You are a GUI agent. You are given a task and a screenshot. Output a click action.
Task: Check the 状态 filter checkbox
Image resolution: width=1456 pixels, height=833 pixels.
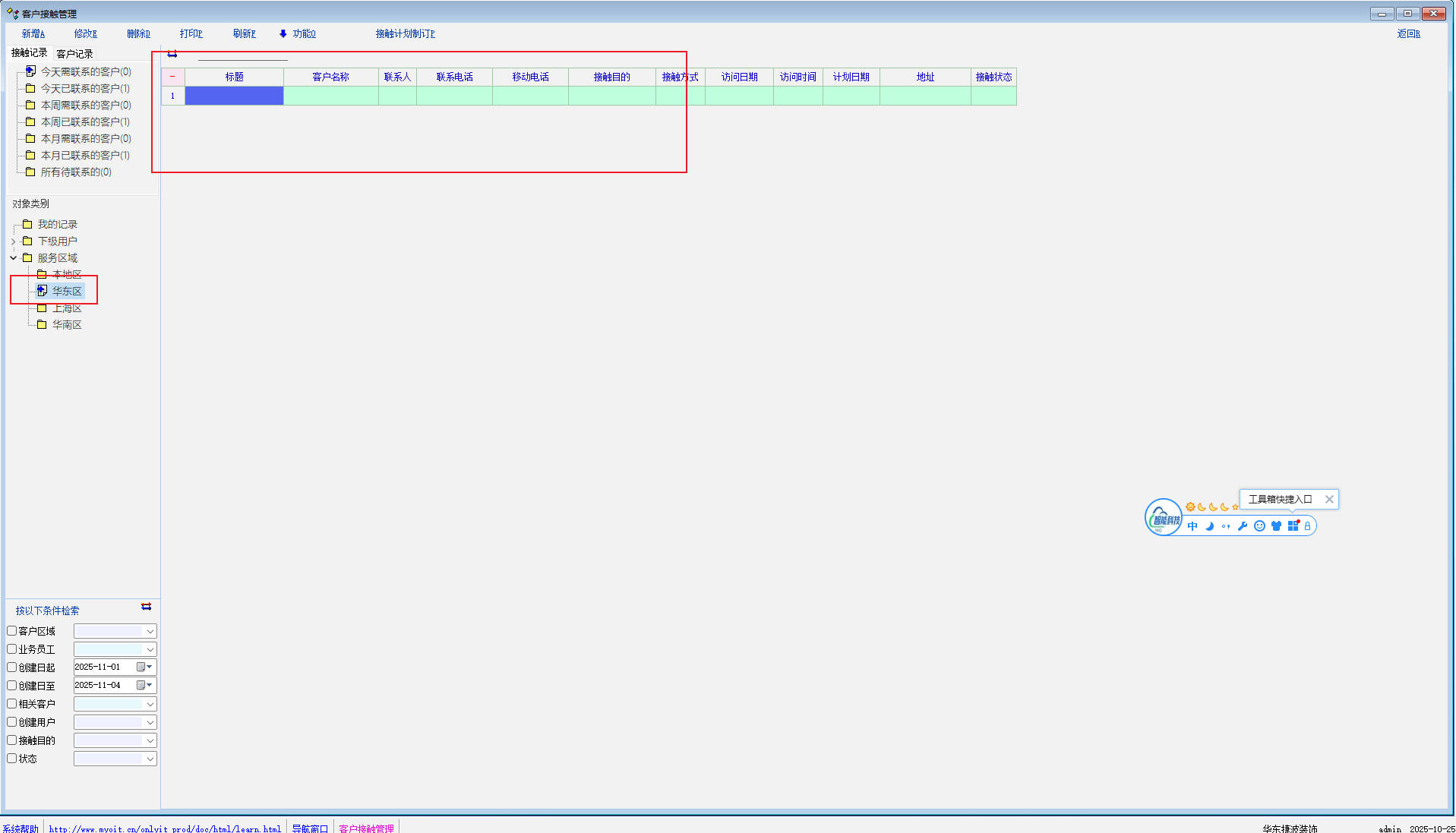(x=12, y=759)
